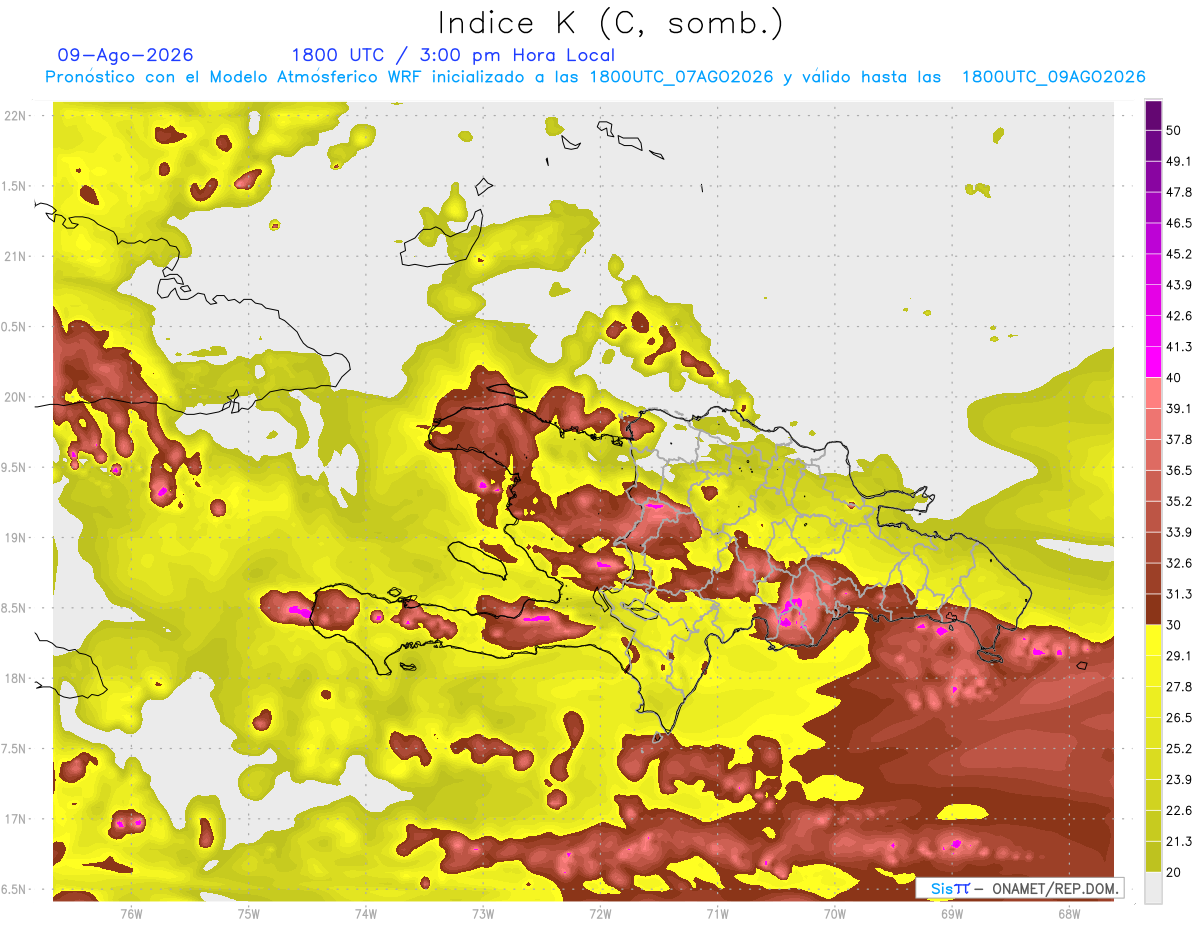Click the date text '09-Ago-2026'
This screenshot has width=1200, height=927.
click(x=126, y=55)
